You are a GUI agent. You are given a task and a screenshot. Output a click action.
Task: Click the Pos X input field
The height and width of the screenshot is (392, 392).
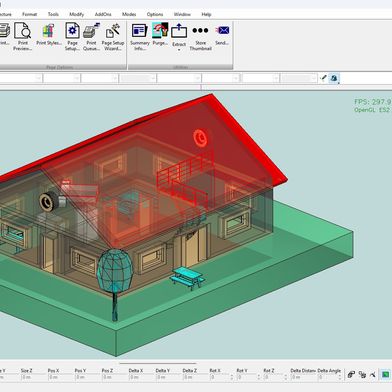(59, 377)
